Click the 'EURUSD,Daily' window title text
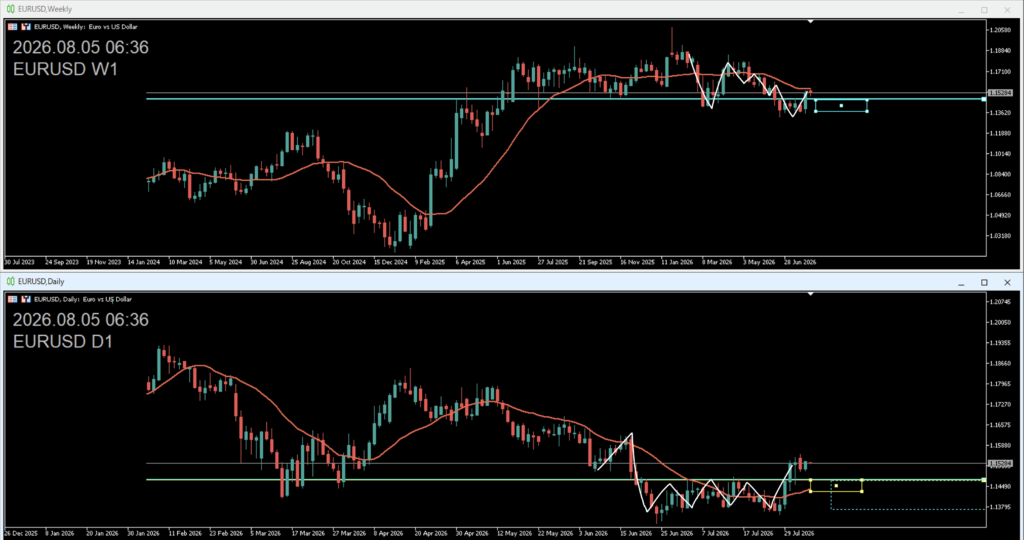The width and height of the screenshot is (1024, 540). [41, 281]
